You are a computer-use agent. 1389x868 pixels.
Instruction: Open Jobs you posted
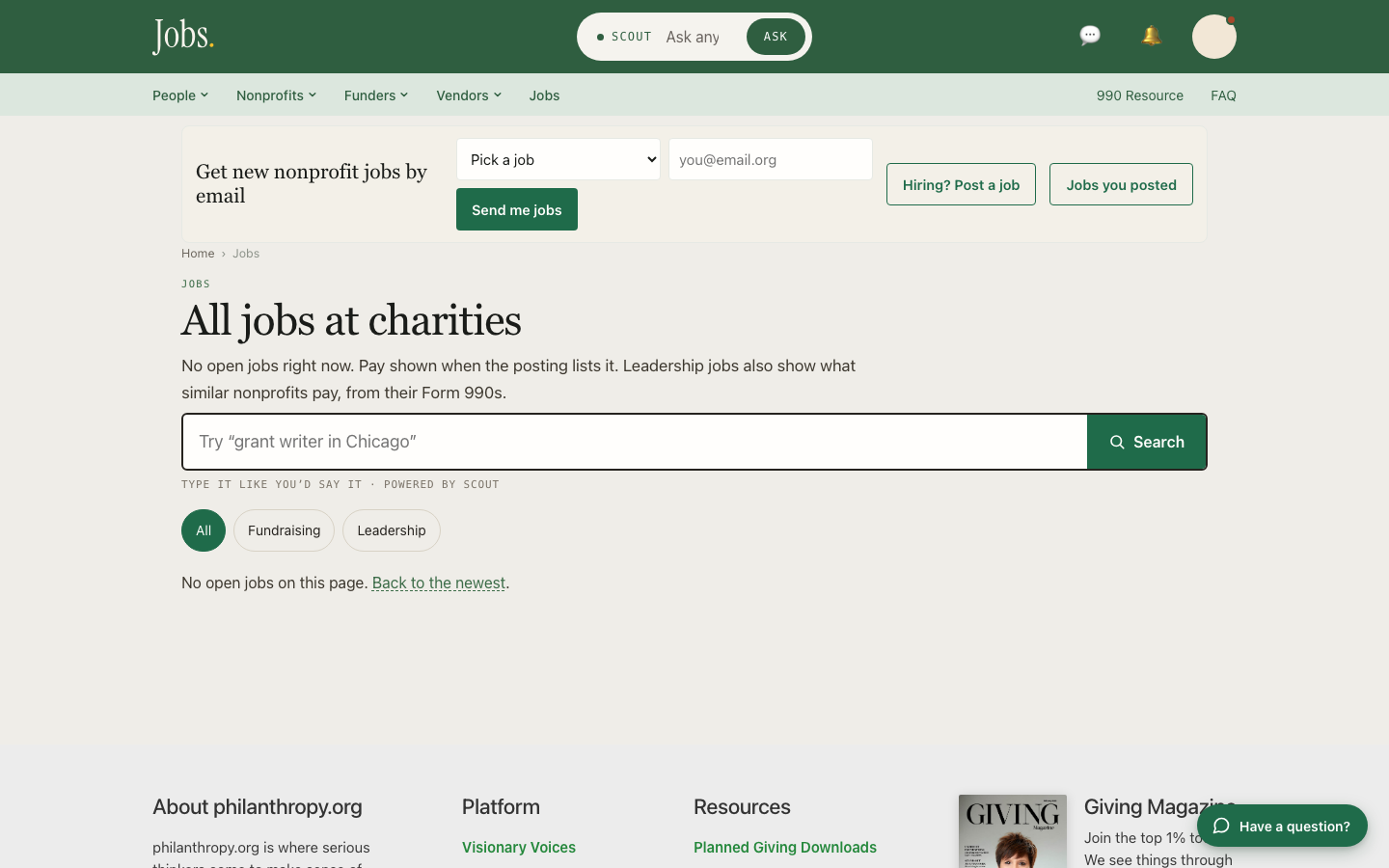coord(1121,184)
